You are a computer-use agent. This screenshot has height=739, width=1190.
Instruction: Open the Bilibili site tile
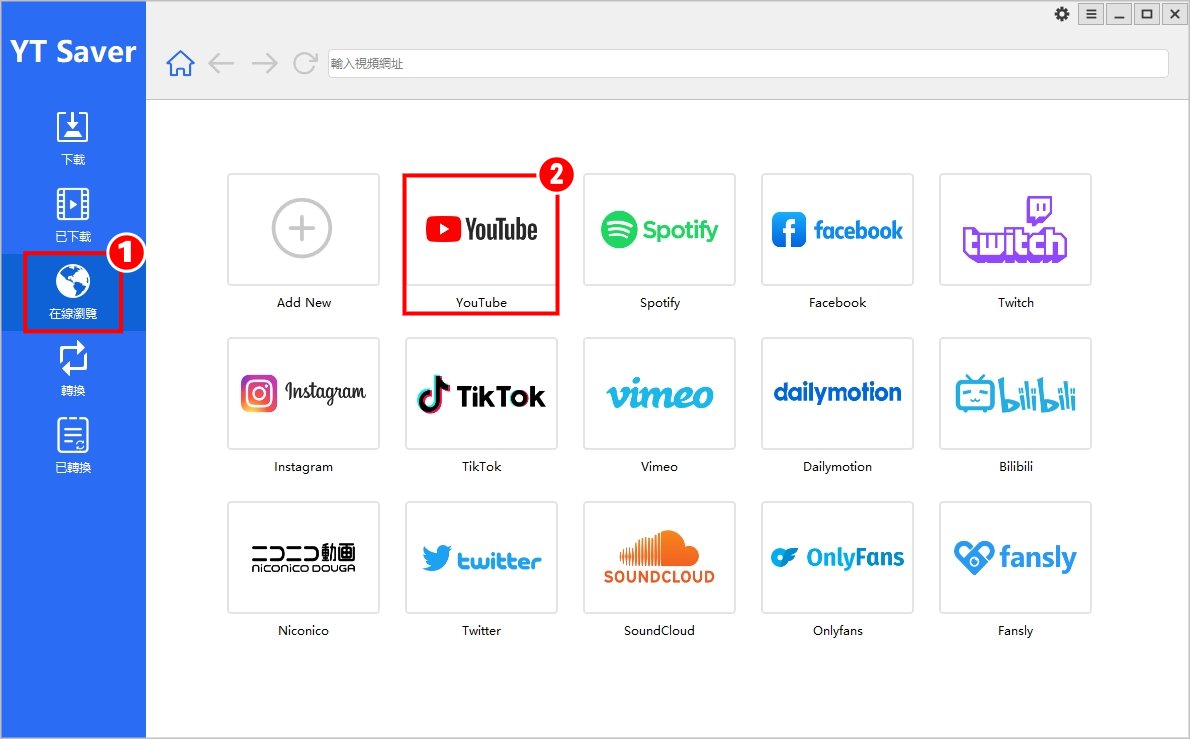coord(1015,393)
